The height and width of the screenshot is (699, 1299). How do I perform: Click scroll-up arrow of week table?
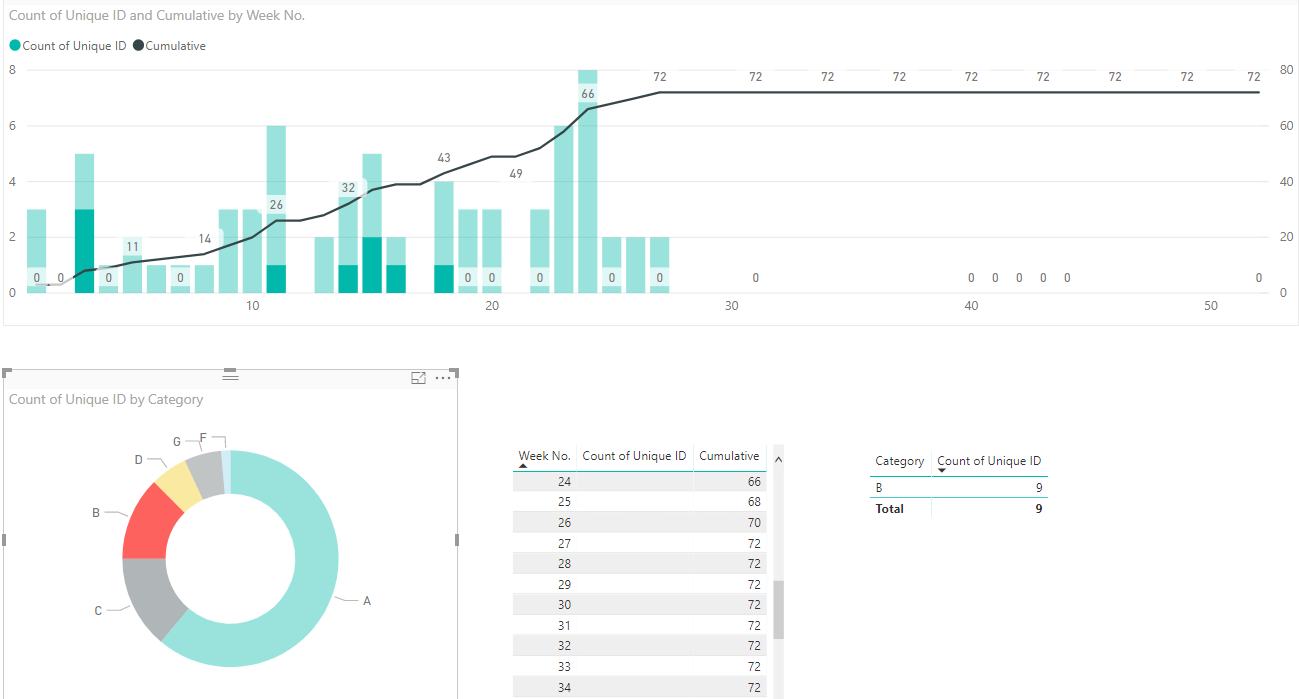pos(779,458)
